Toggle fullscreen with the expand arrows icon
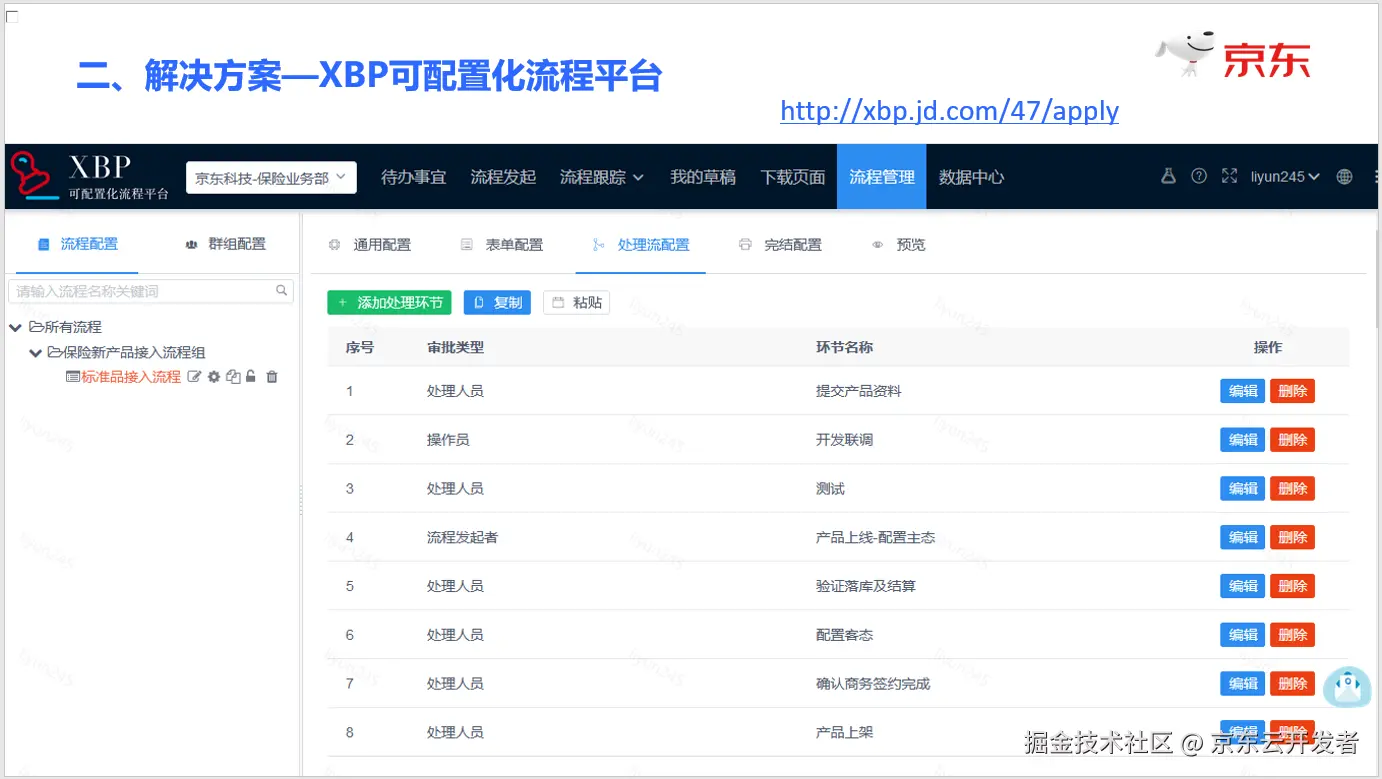 click(x=1229, y=176)
